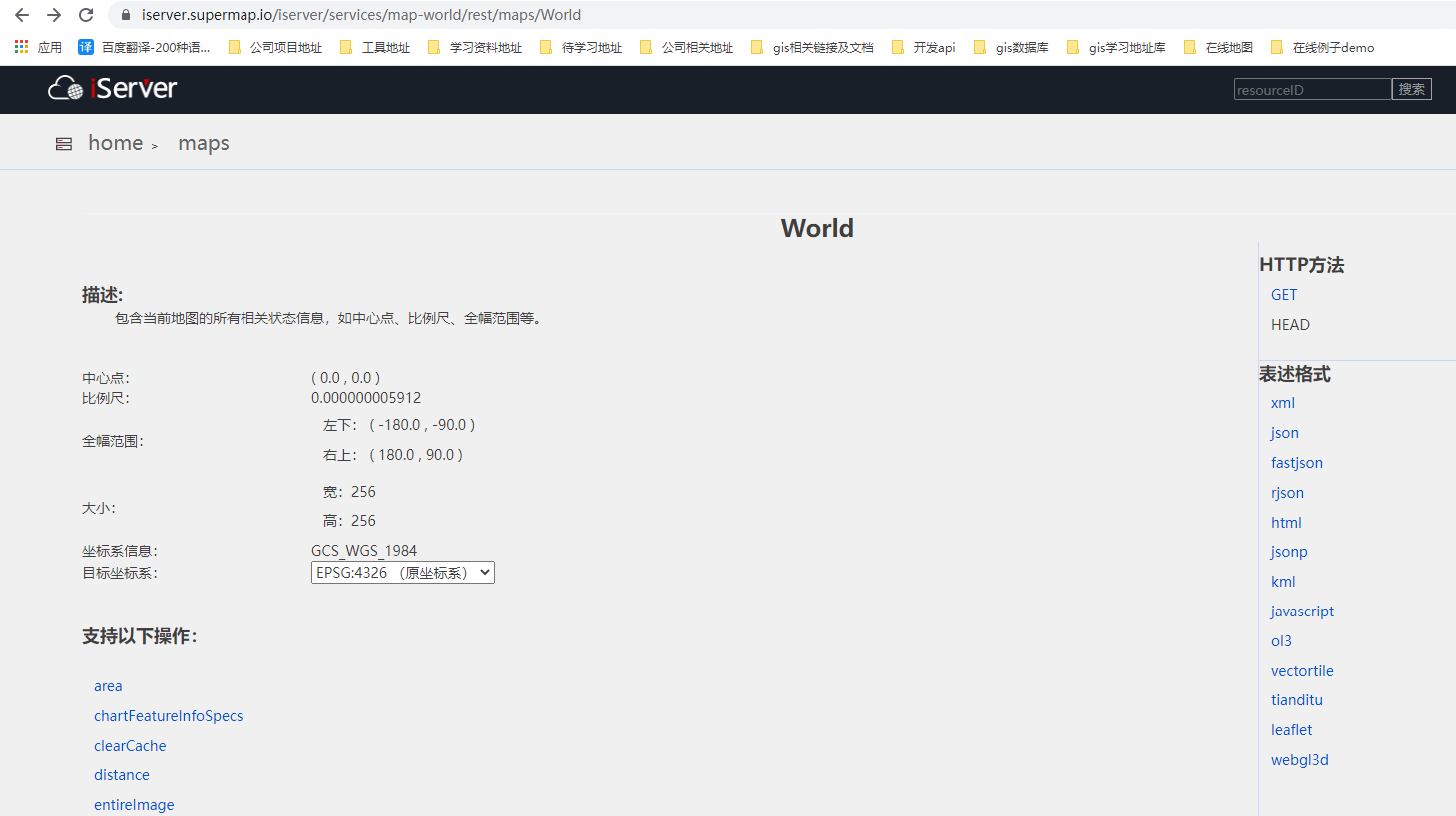Open 开发api bookmark folder
Image resolution: width=1456 pixels, height=816 pixels.
pos(923,47)
